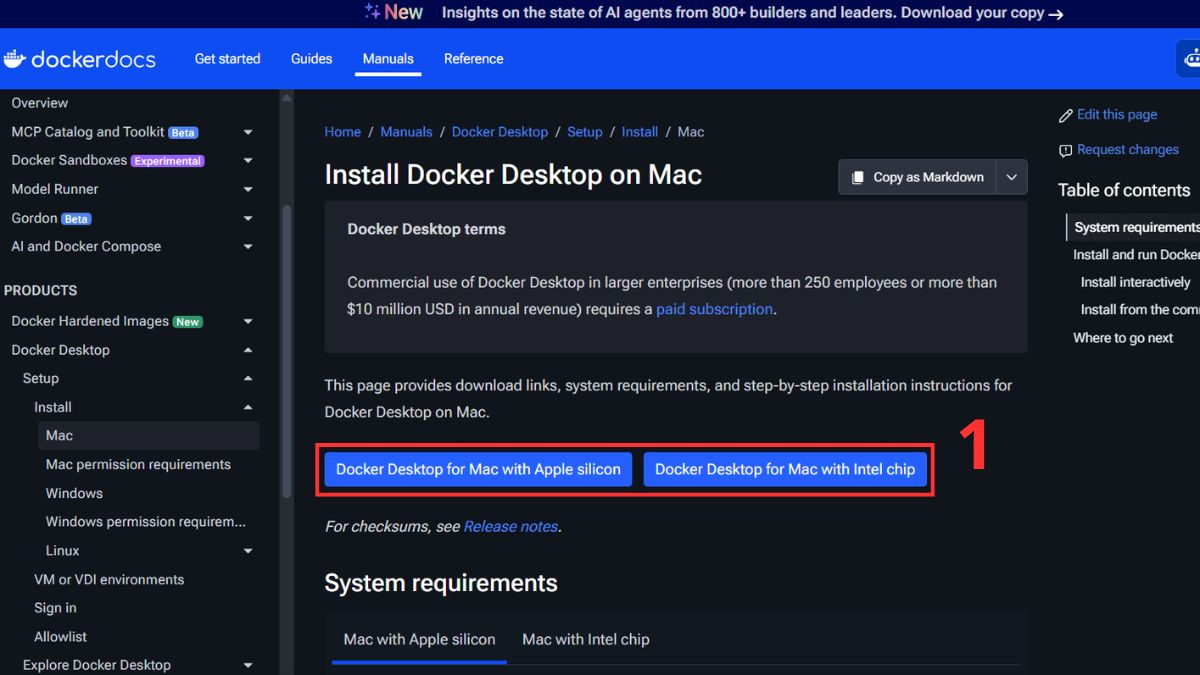The width and height of the screenshot is (1200, 675).
Task: Collapse the Install sidebar section
Action: 248,407
